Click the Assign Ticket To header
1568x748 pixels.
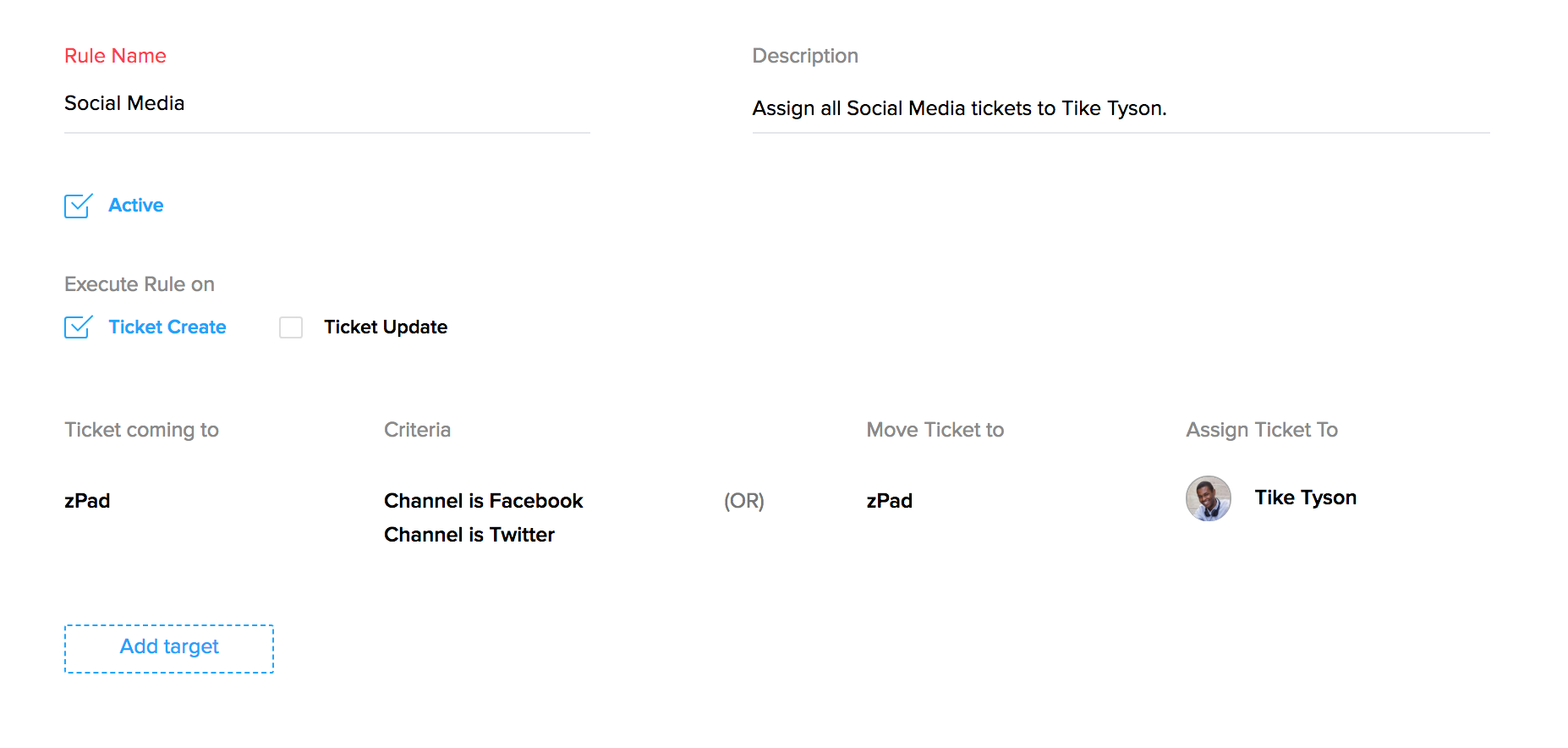pyautogui.click(x=1261, y=430)
